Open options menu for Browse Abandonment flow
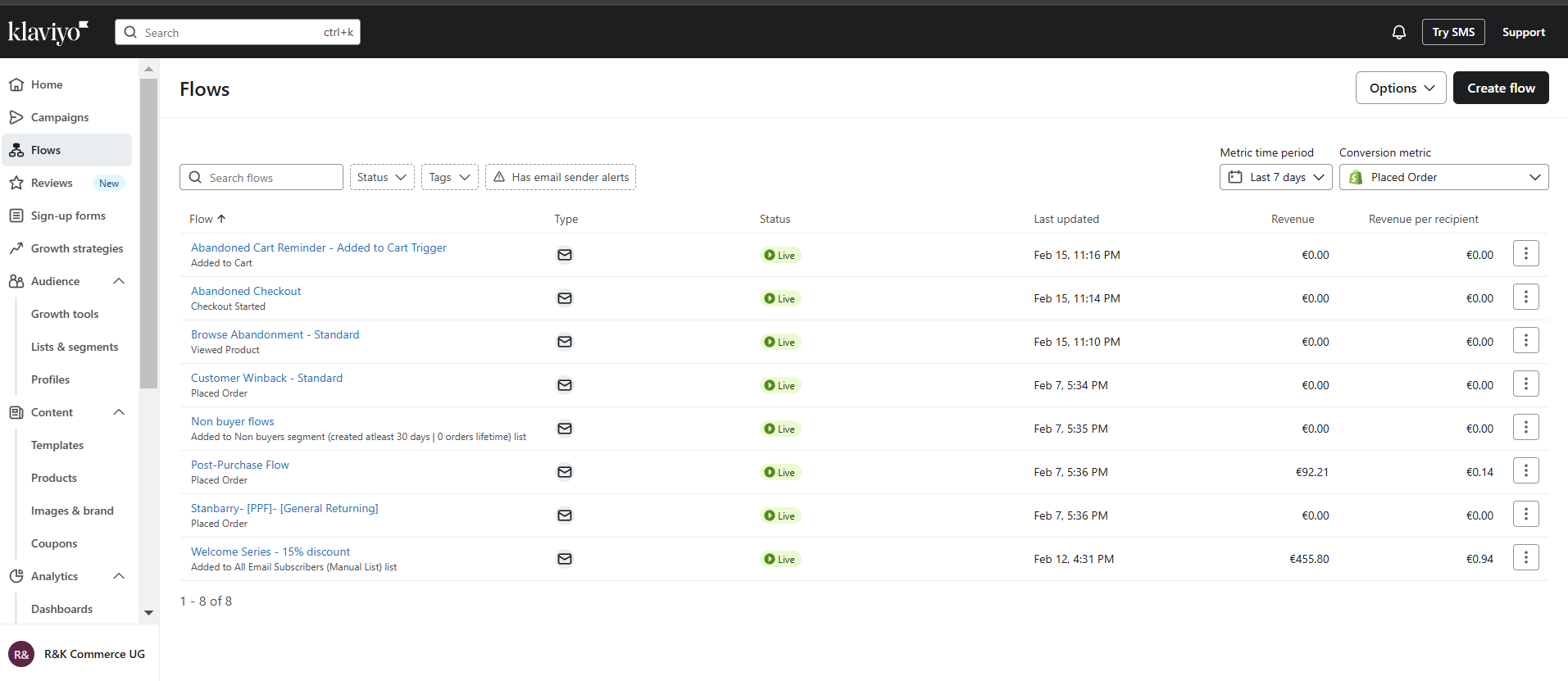Screen dimensions: 1568x681 click(x=1526, y=341)
